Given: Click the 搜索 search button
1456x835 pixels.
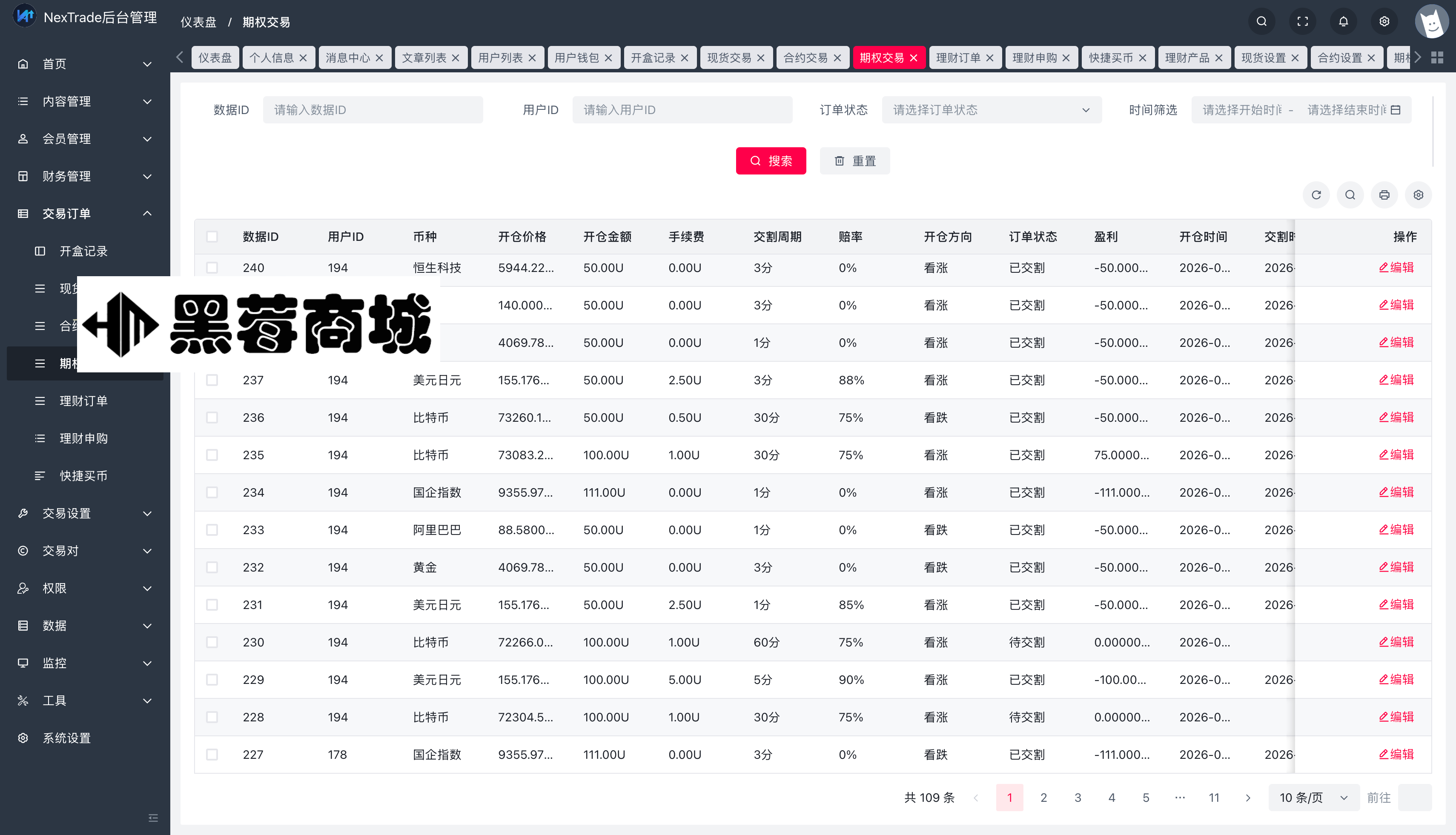Looking at the screenshot, I should tap(771, 160).
